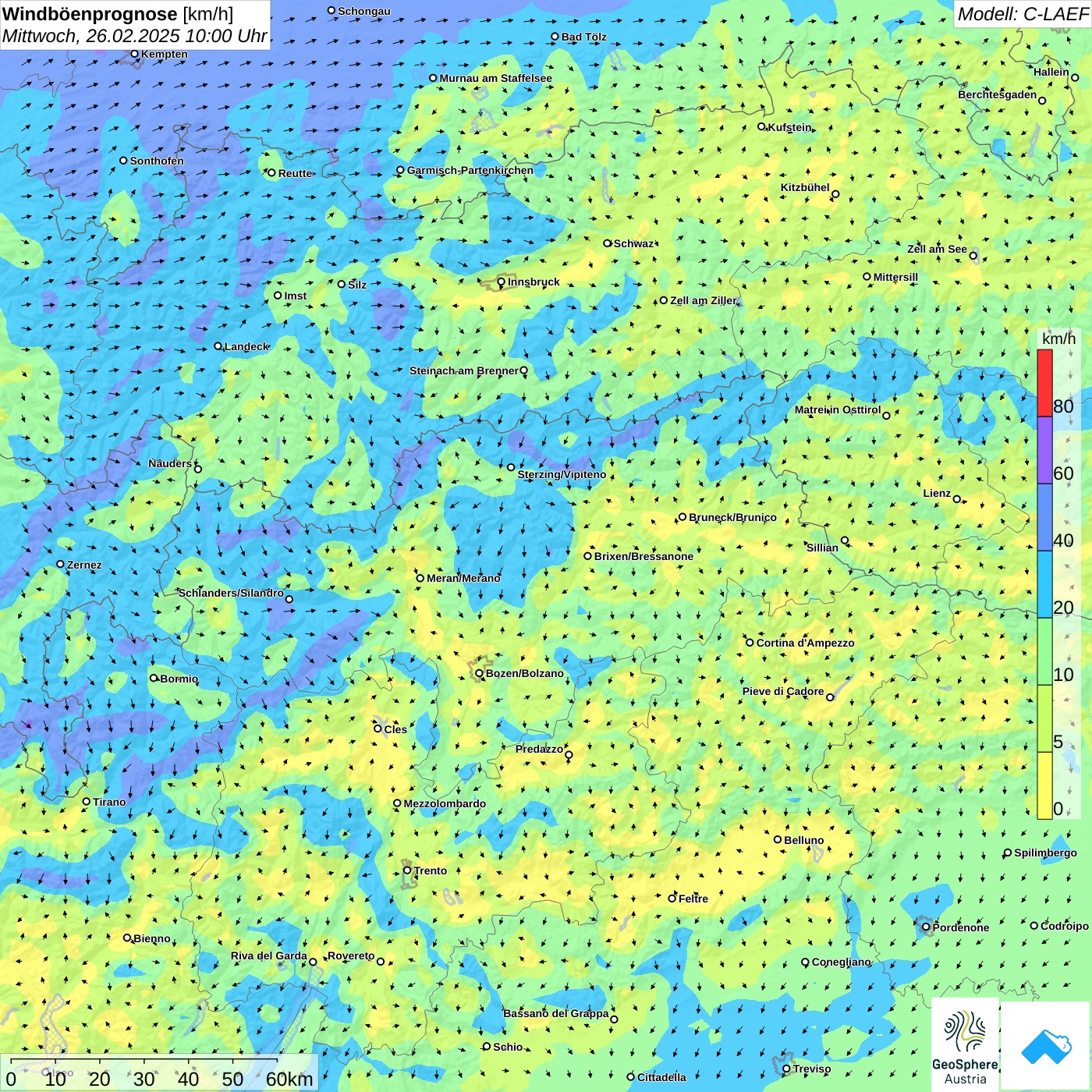Image resolution: width=1092 pixels, height=1092 pixels.
Task: Select the Lienz city label
Action: pyautogui.click(x=937, y=494)
